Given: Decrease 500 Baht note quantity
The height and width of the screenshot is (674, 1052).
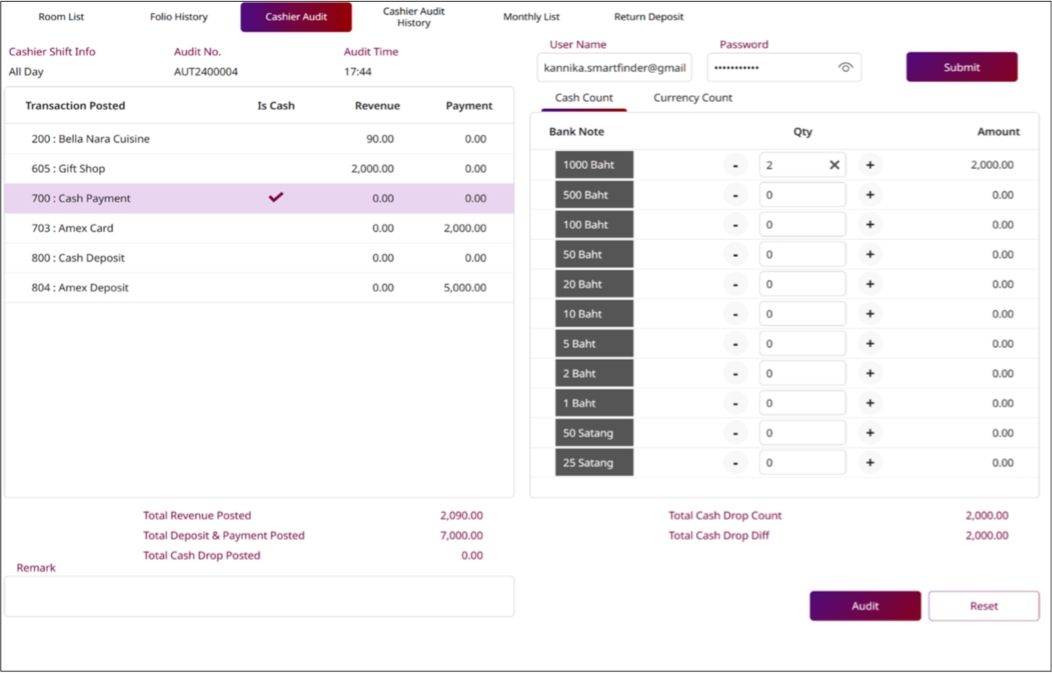Looking at the screenshot, I should [x=735, y=195].
